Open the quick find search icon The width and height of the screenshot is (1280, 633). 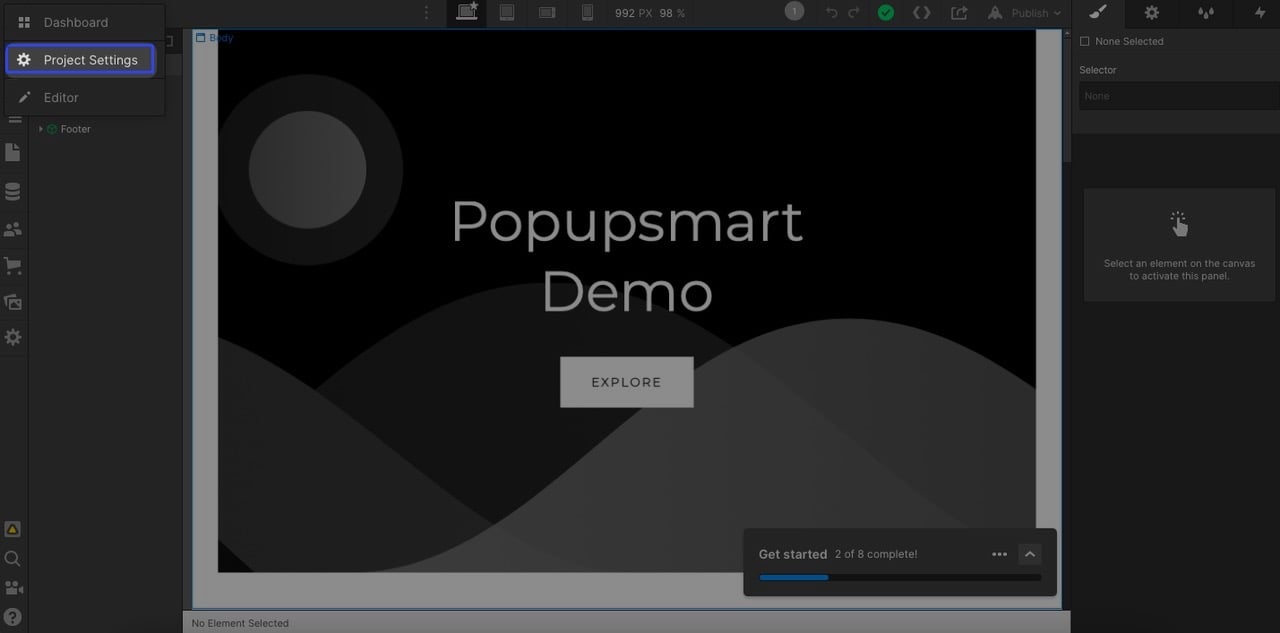(13, 559)
